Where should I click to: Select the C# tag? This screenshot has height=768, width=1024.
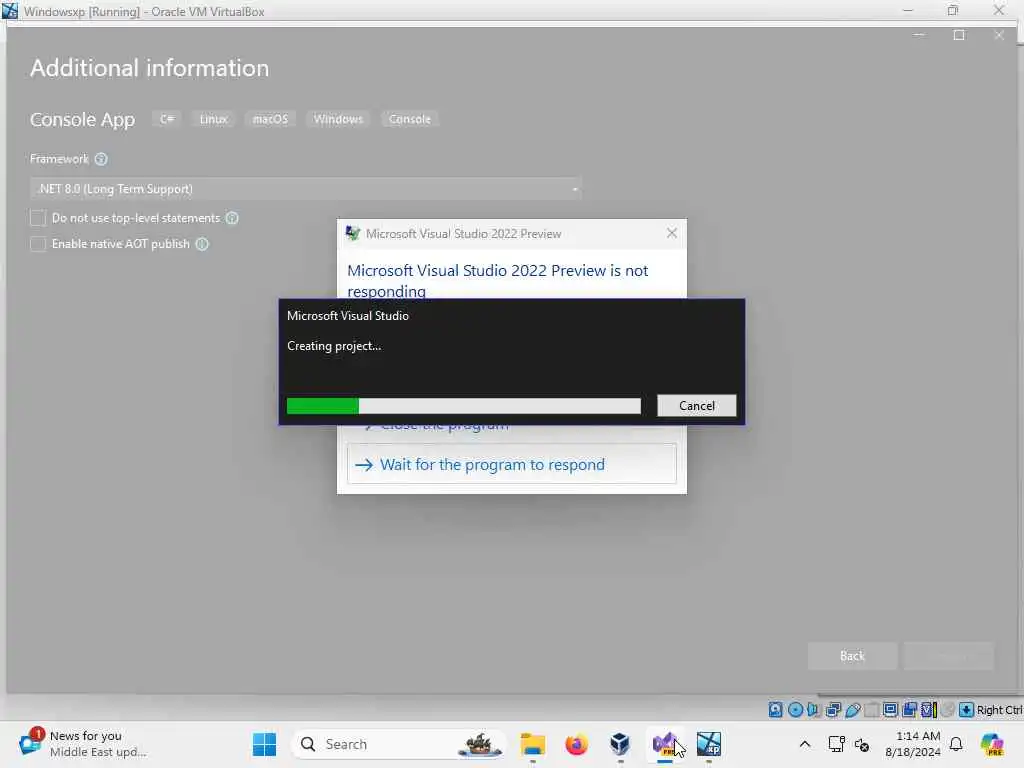point(167,119)
